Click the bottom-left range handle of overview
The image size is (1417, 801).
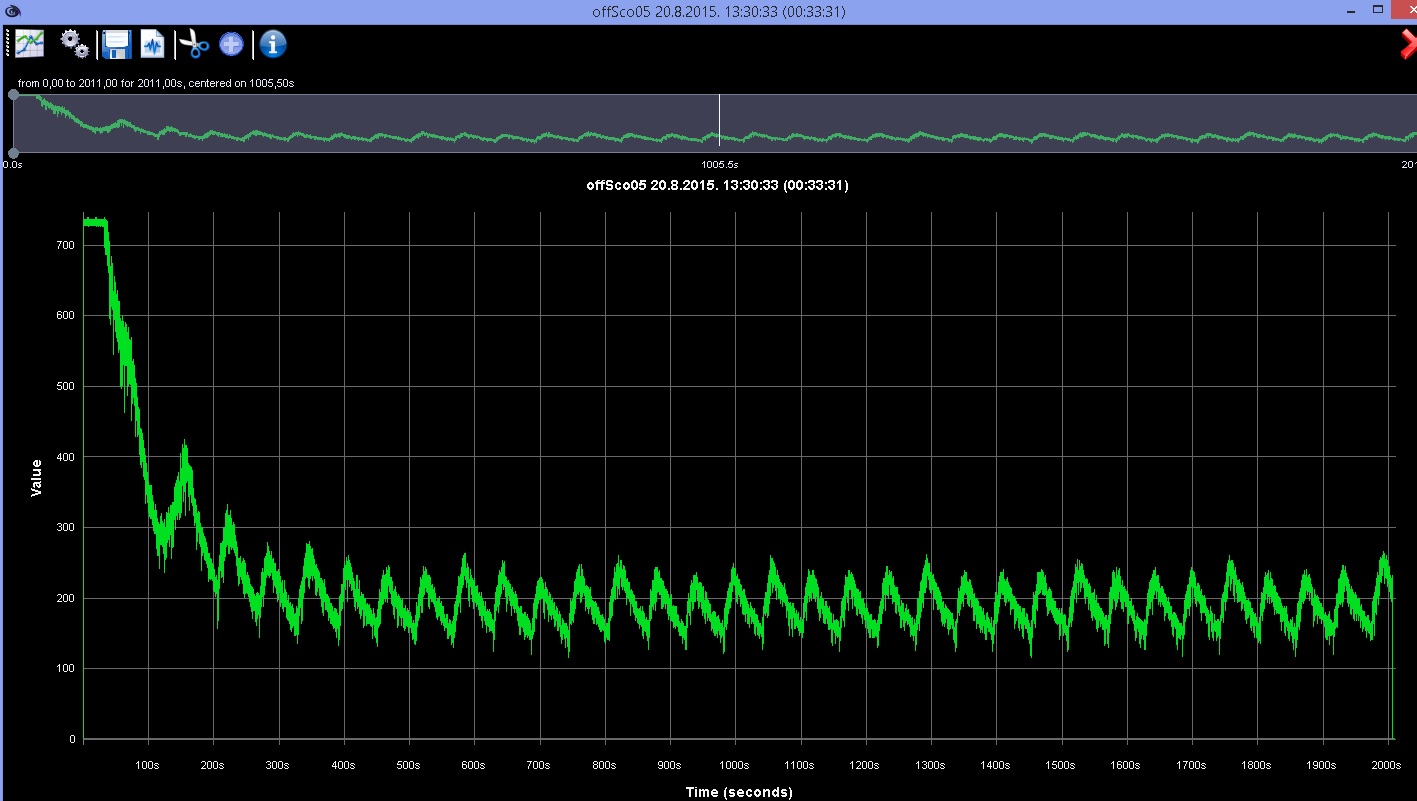13,152
